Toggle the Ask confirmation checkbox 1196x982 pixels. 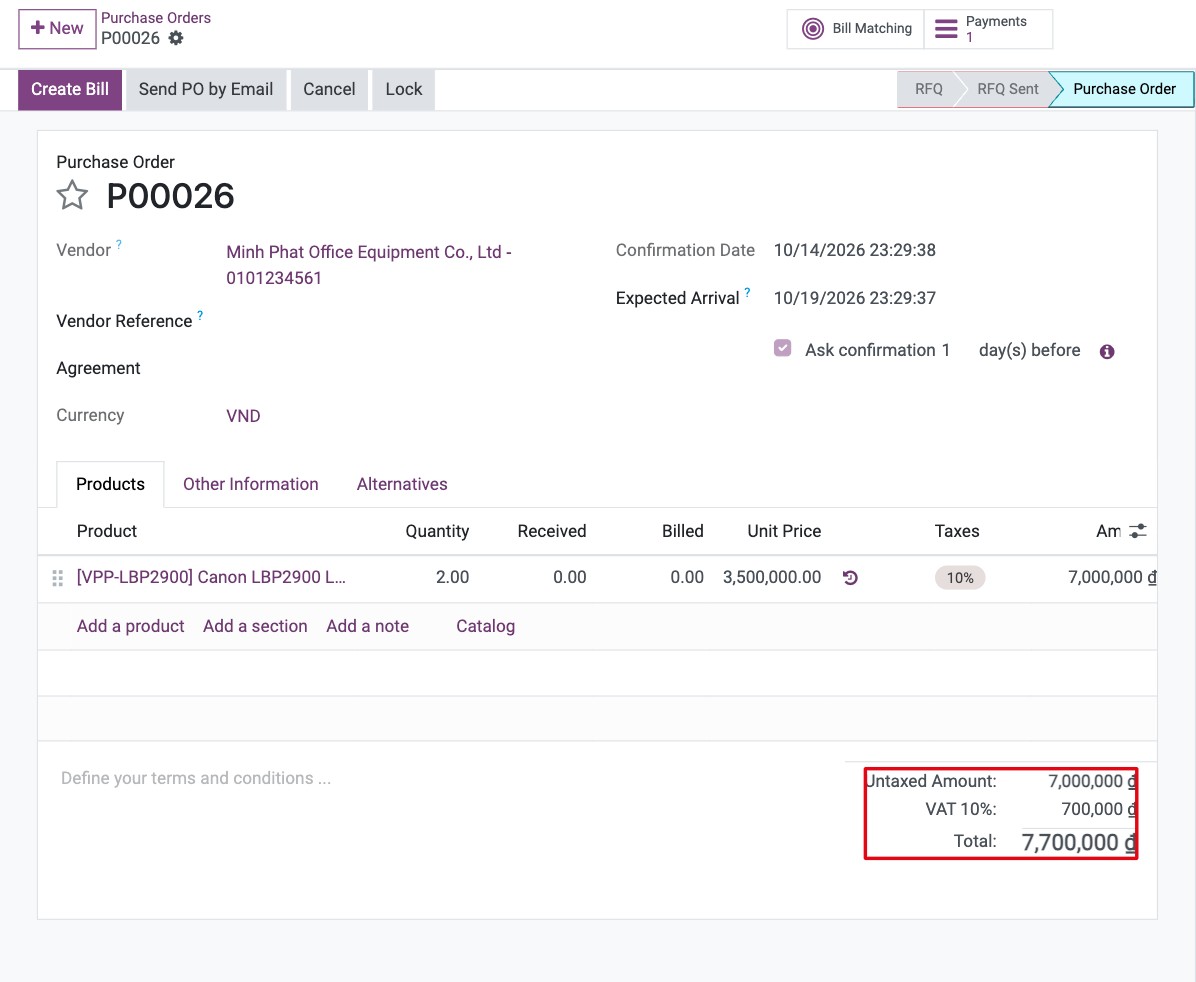coord(783,349)
